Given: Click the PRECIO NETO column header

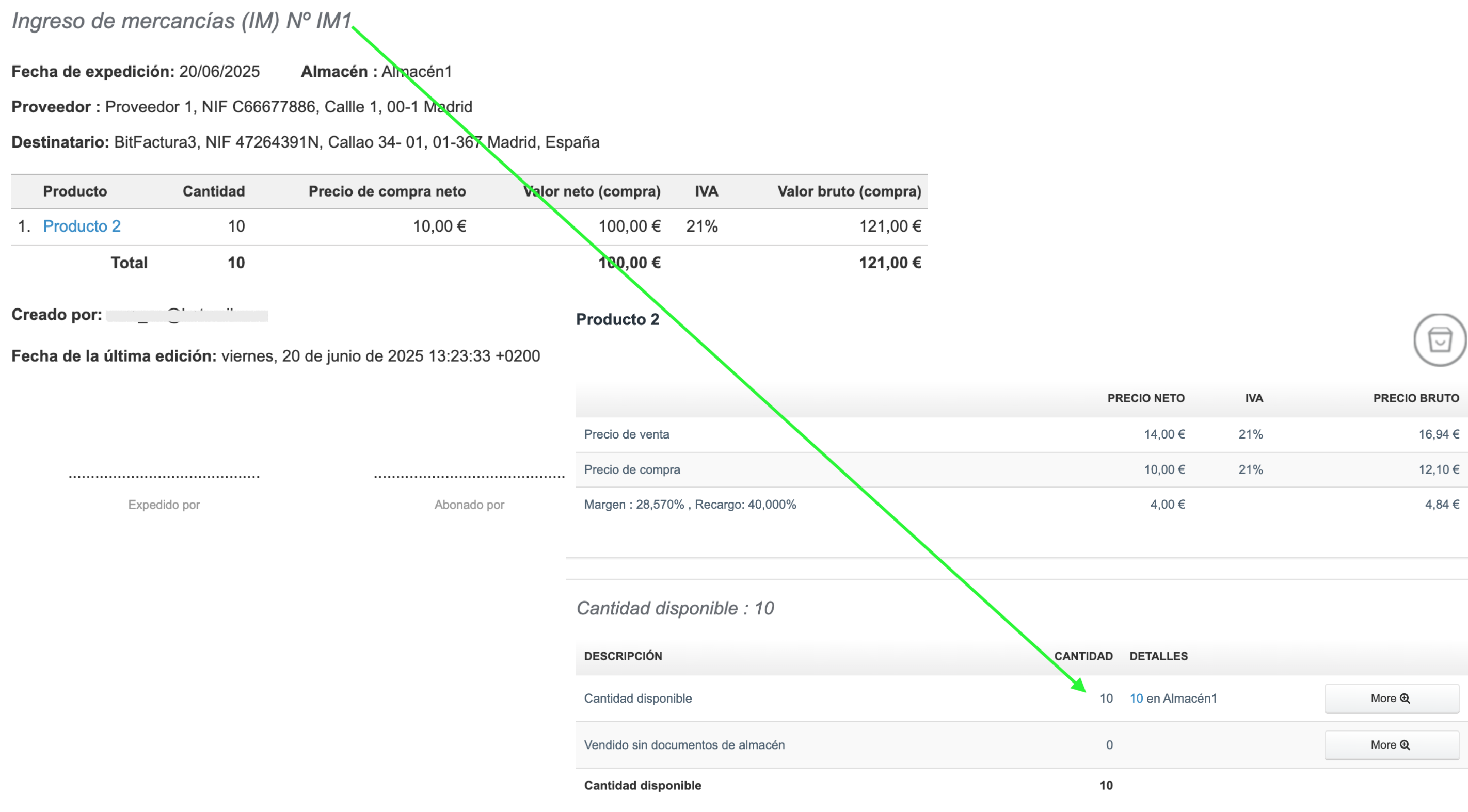Looking at the screenshot, I should 1145,398.
